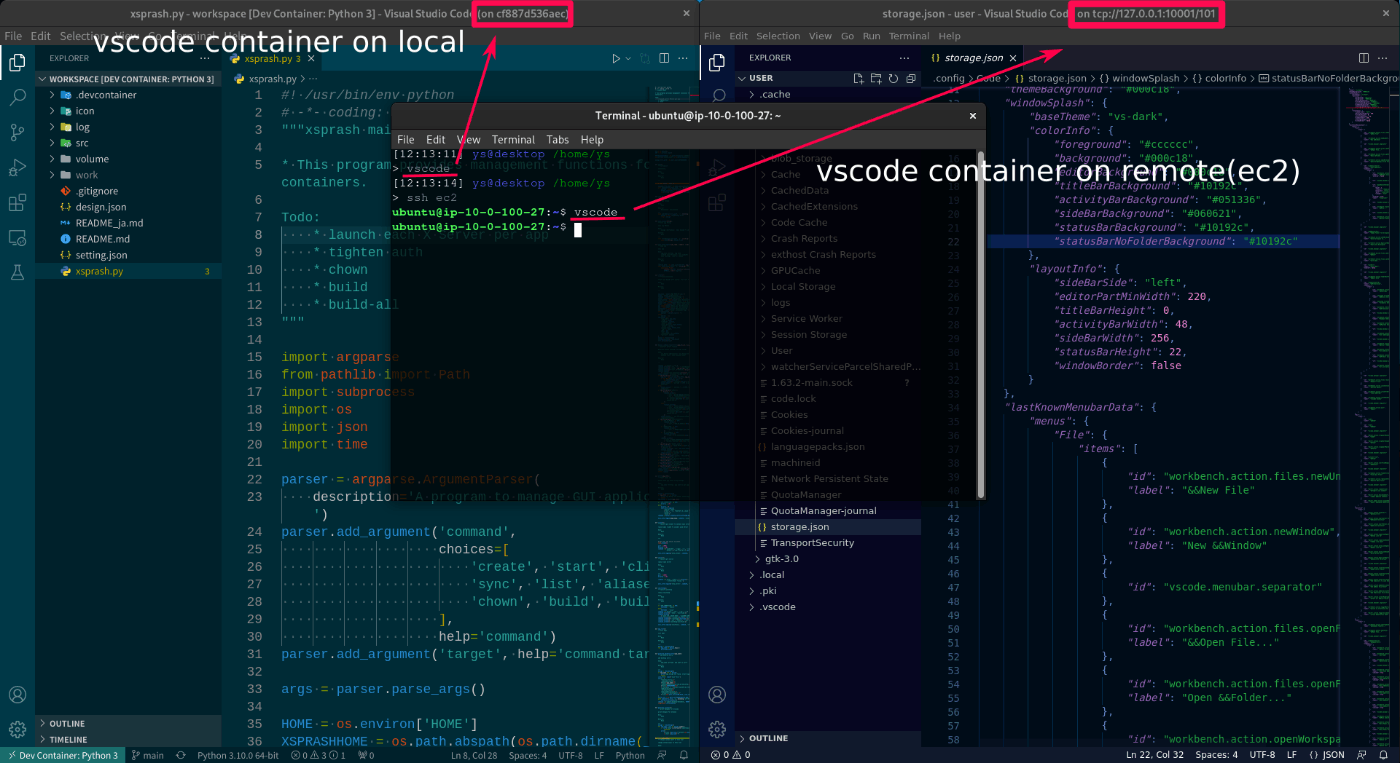Open Search view in left VS Code window

pyautogui.click(x=17, y=98)
